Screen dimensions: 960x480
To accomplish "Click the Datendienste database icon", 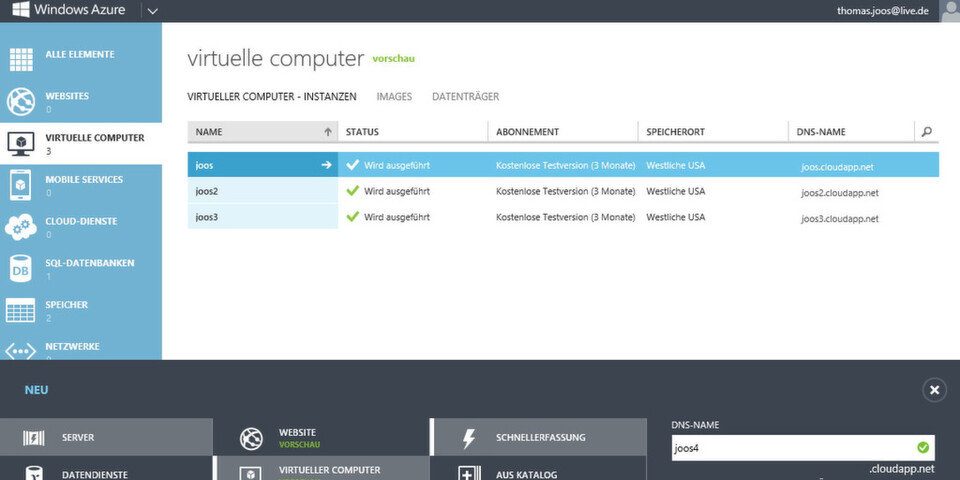I will click(x=34, y=473).
